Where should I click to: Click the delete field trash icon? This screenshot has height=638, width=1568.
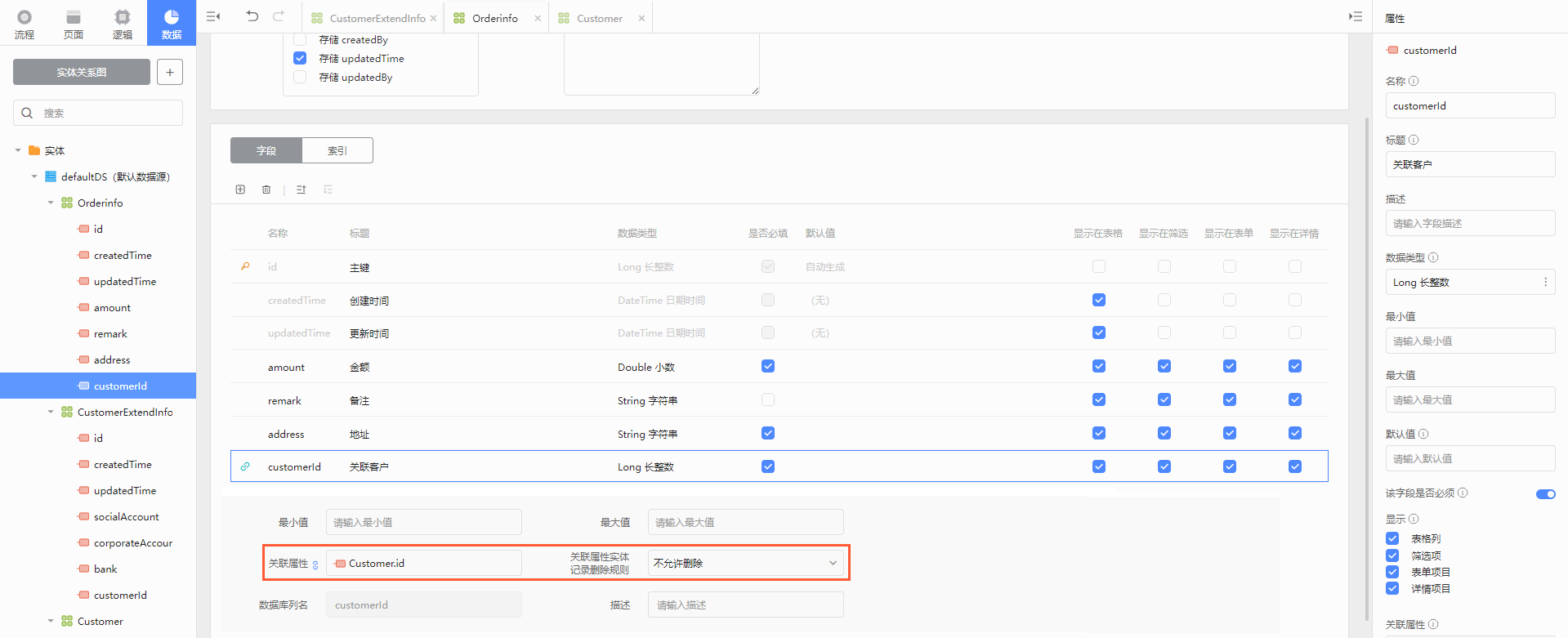point(266,190)
